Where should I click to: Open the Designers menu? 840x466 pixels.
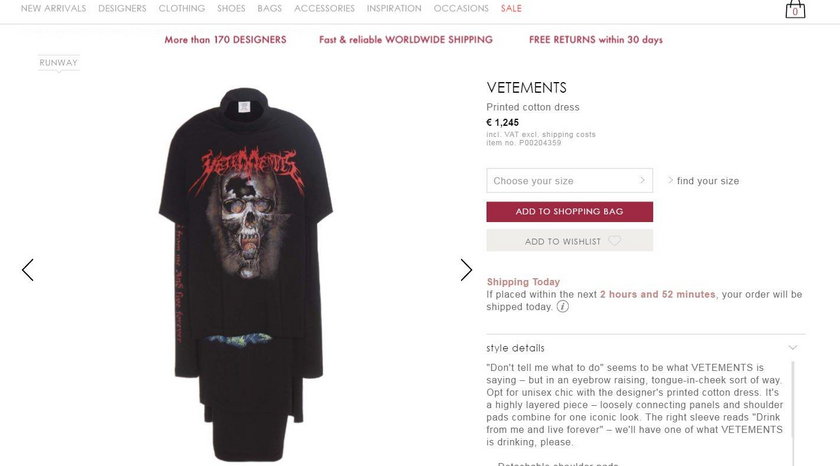(122, 9)
